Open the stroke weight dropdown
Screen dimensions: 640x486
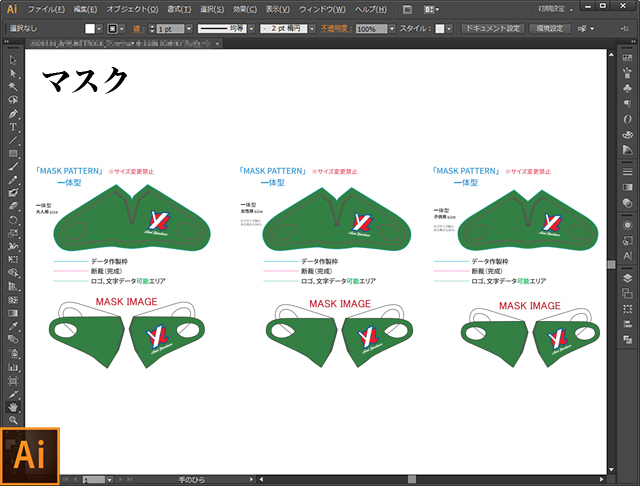pos(189,29)
